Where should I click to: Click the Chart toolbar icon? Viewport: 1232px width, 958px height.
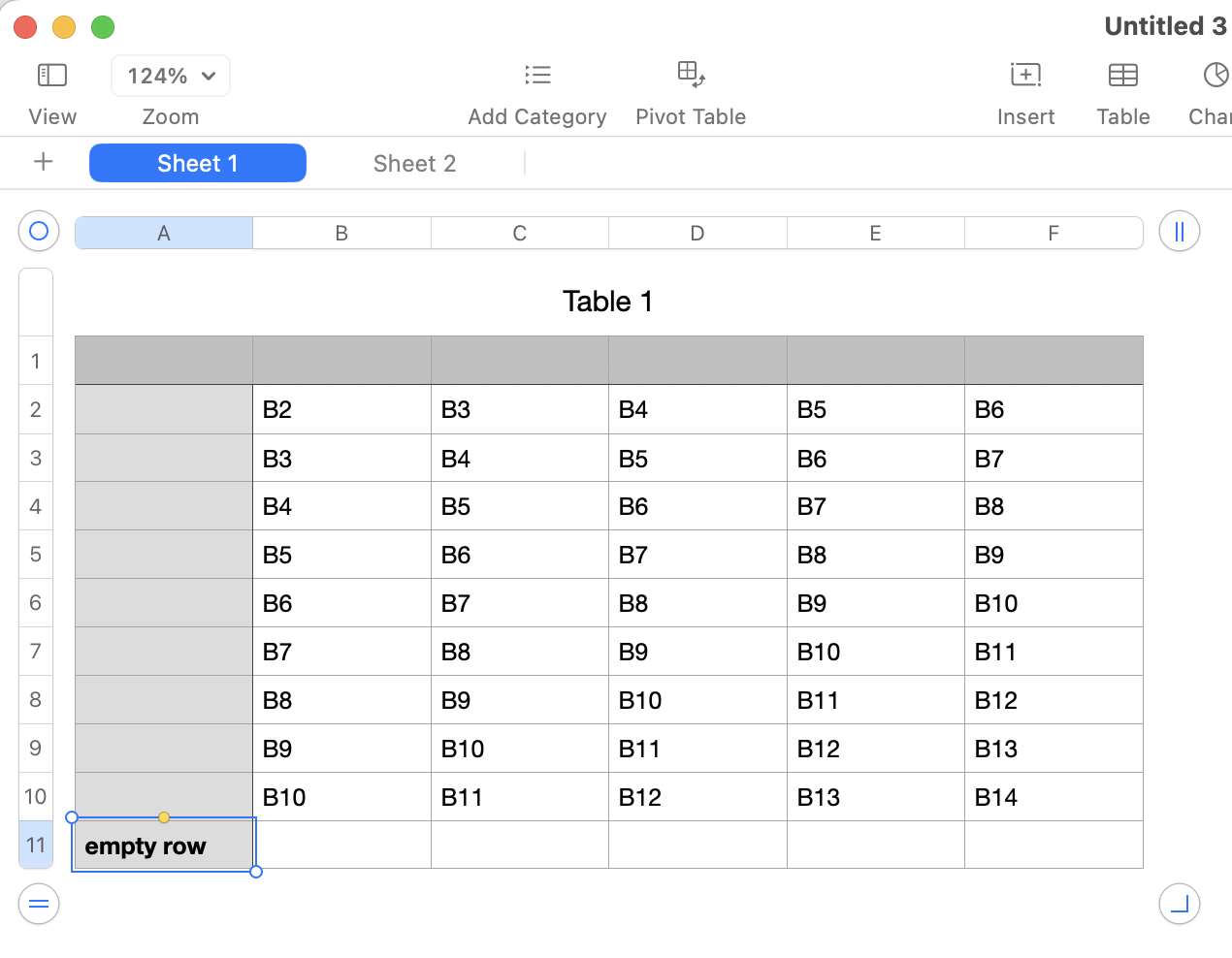point(1216,76)
